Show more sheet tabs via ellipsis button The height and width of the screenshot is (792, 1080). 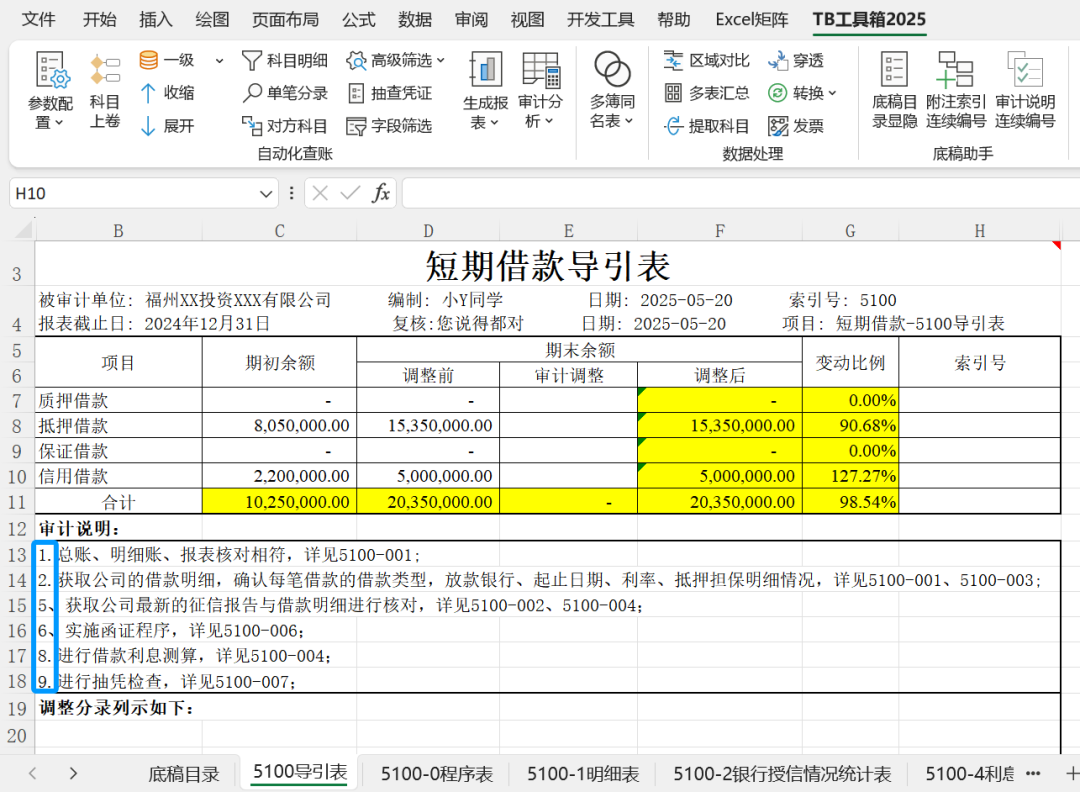pos(1032,773)
